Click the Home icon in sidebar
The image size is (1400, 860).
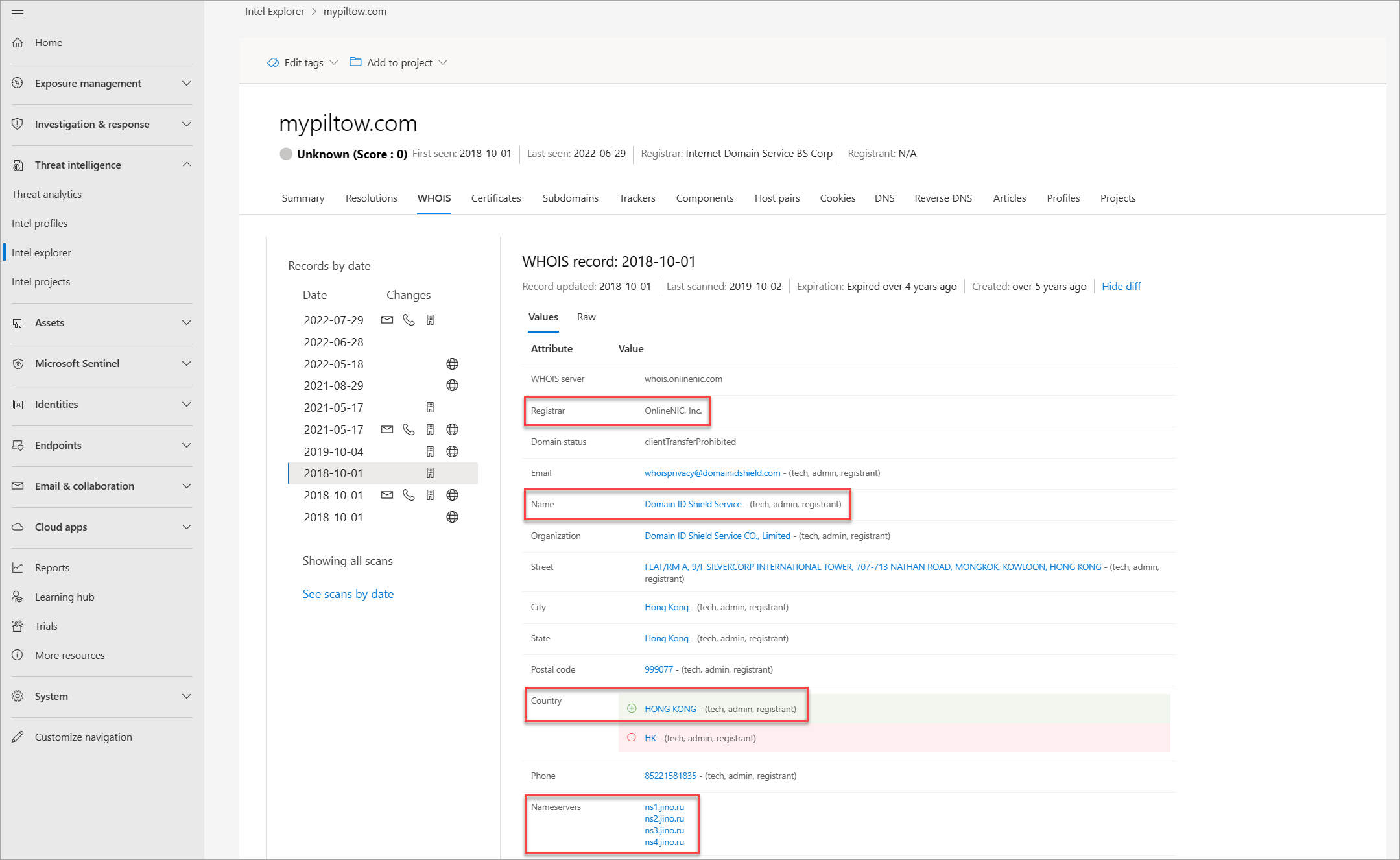click(x=18, y=43)
